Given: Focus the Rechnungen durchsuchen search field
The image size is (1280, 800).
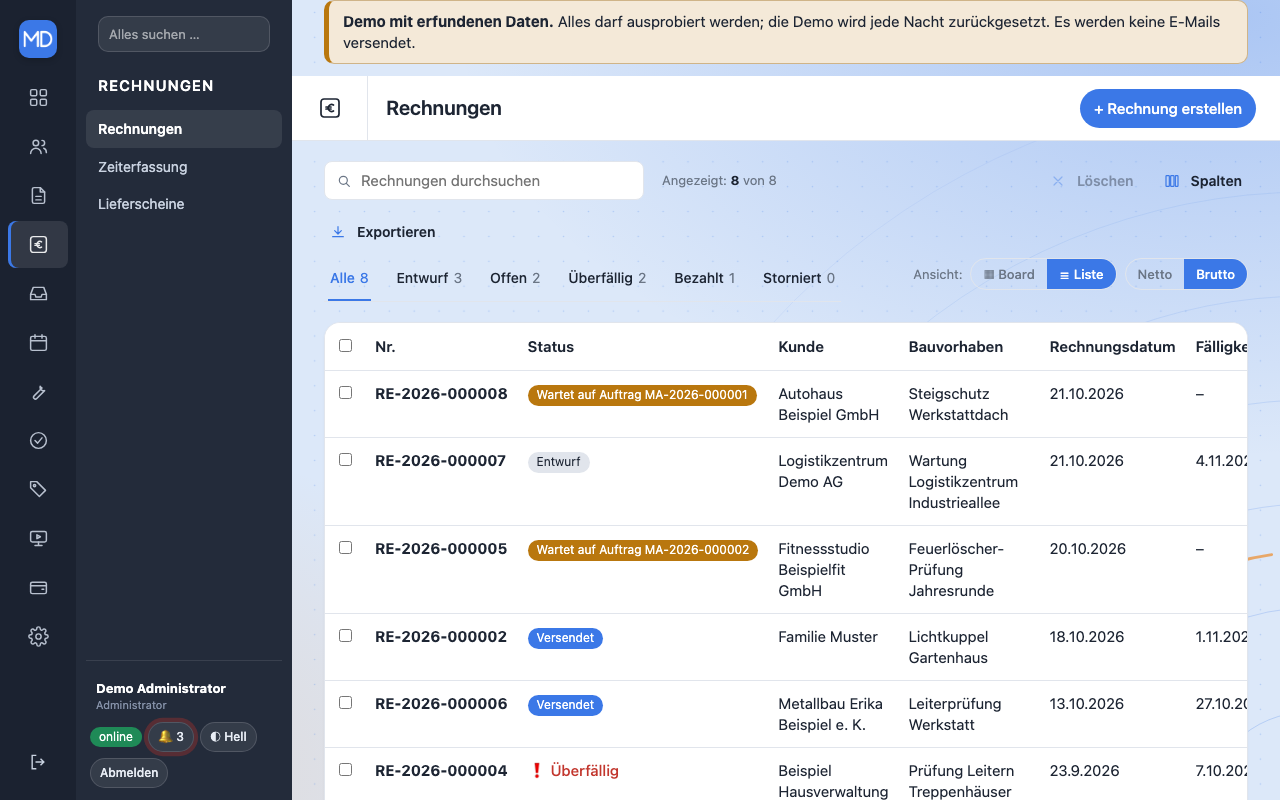Looking at the screenshot, I should pyautogui.click(x=484, y=181).
